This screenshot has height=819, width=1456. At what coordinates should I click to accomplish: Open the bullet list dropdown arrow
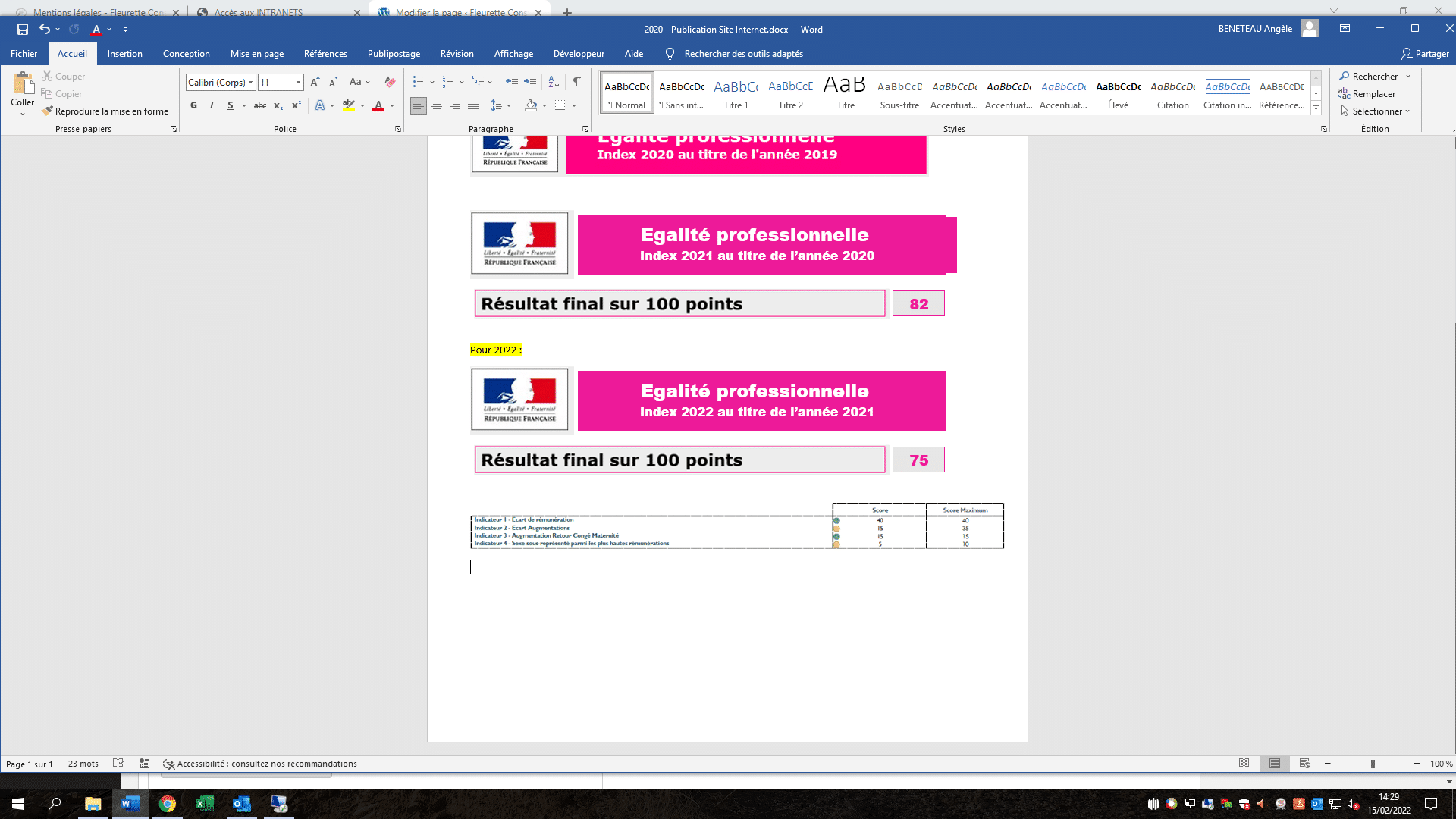[432, 82]
